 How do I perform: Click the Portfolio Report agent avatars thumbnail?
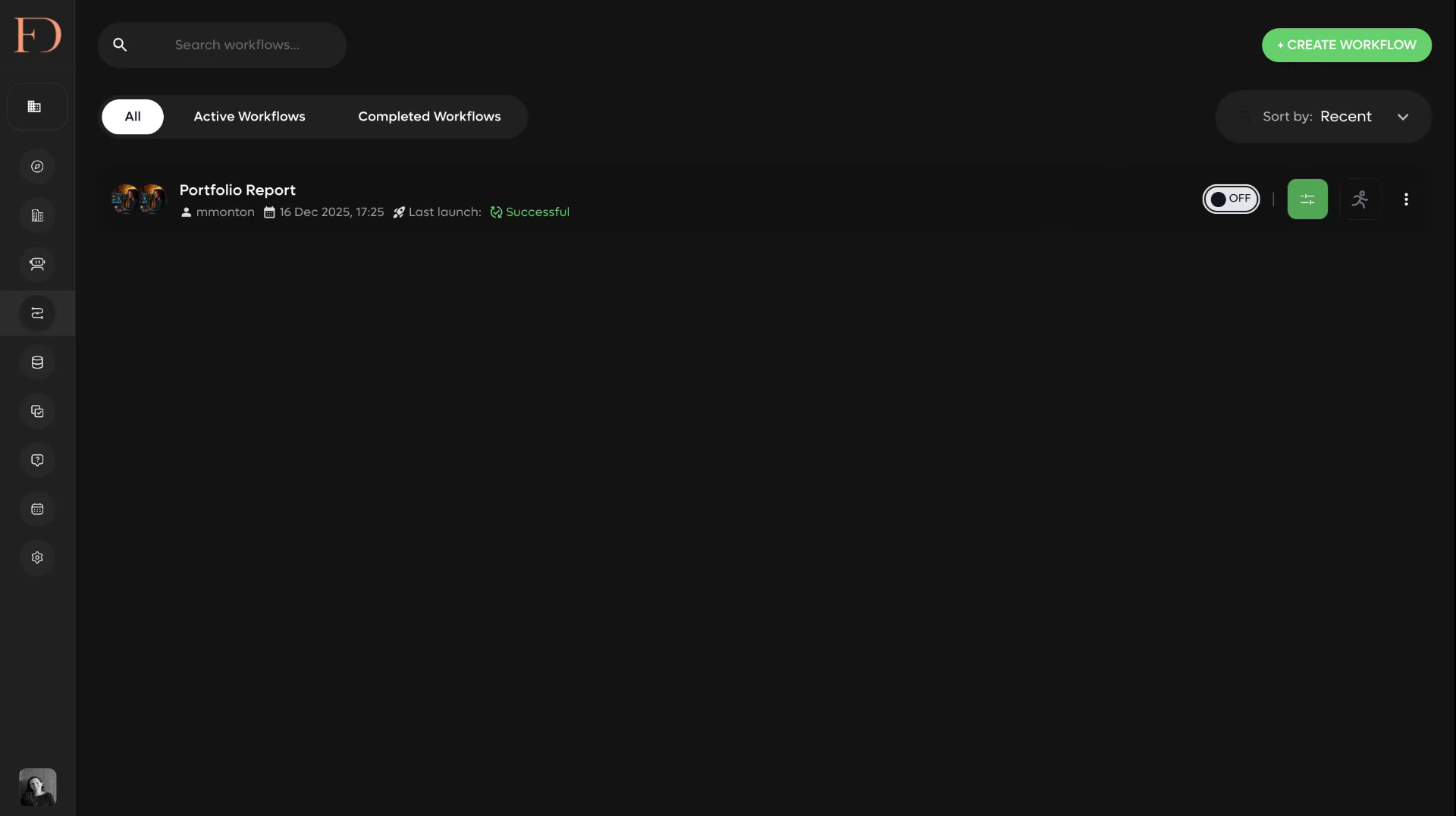138,199
